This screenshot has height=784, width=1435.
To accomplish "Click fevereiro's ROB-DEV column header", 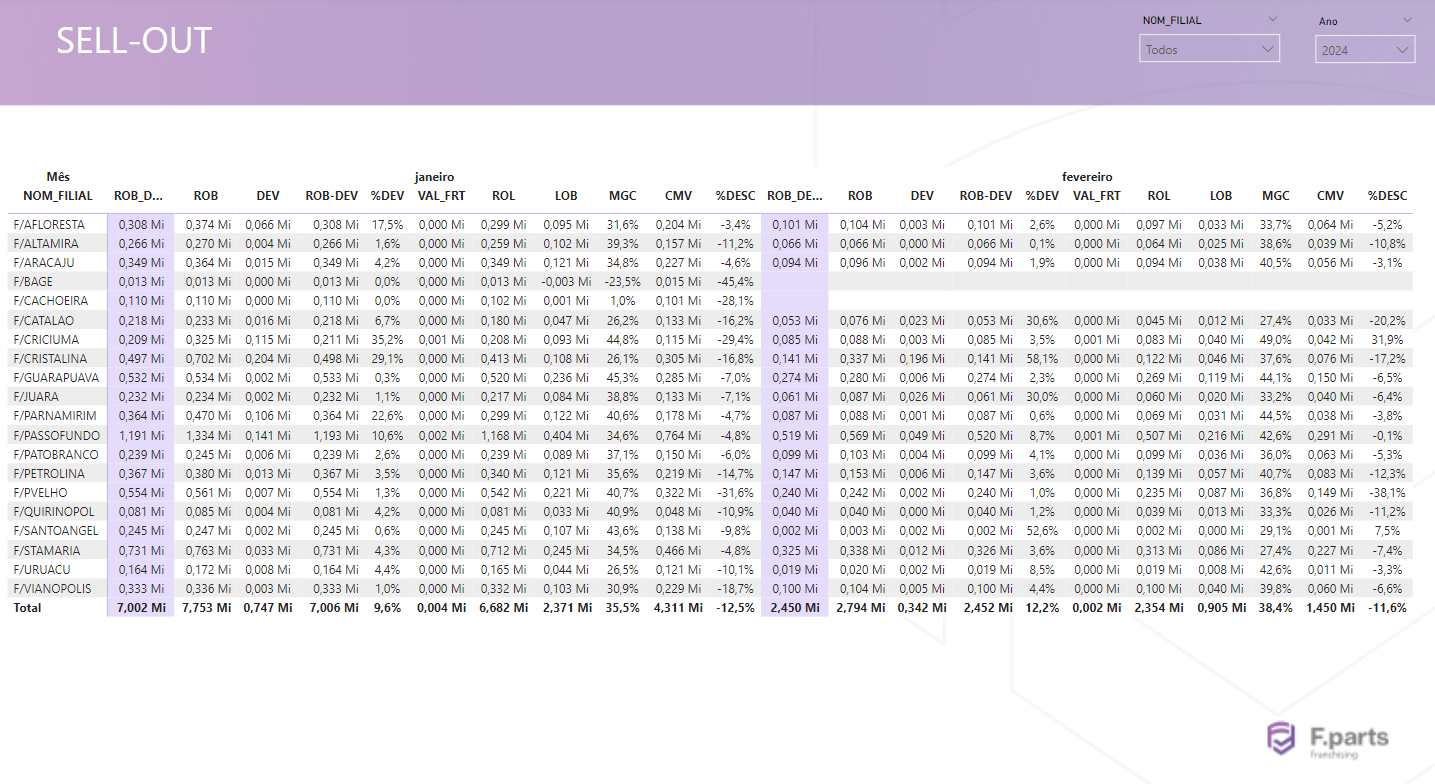I will [985, 196].
